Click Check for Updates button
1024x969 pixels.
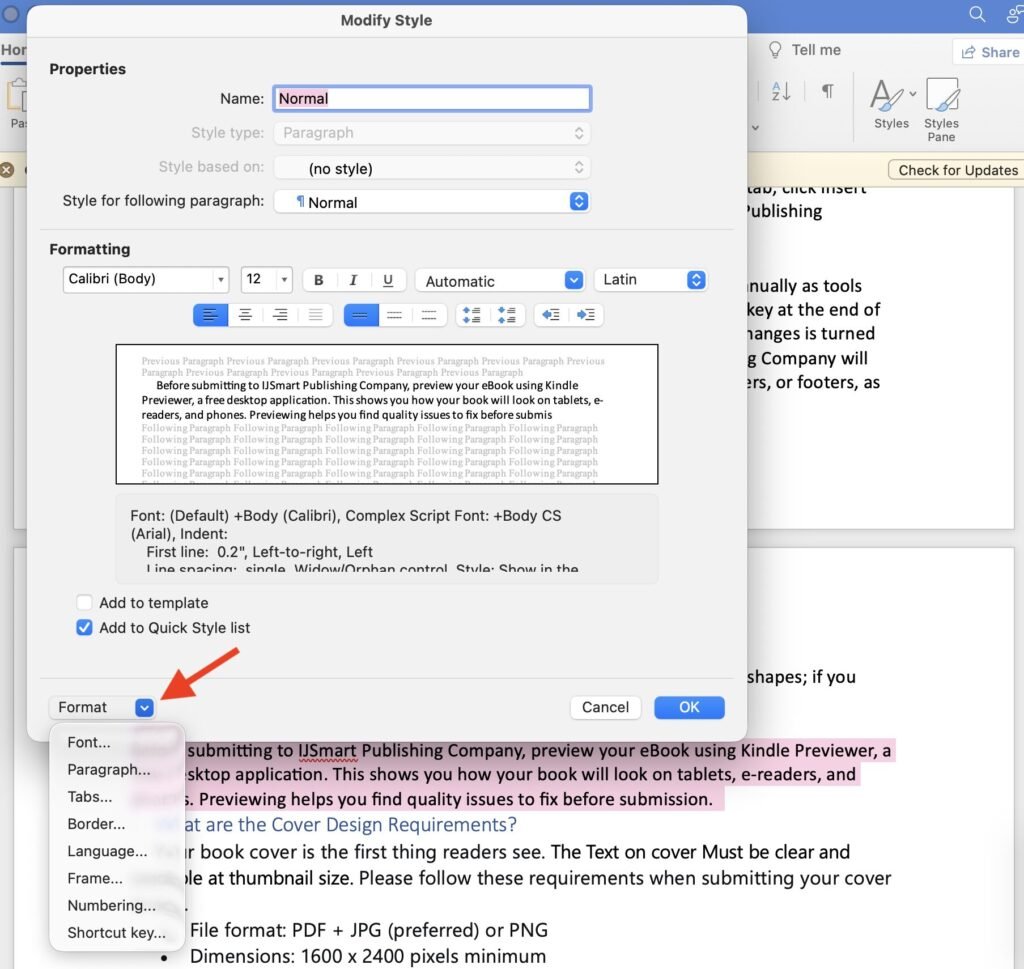tap(957, 170)
